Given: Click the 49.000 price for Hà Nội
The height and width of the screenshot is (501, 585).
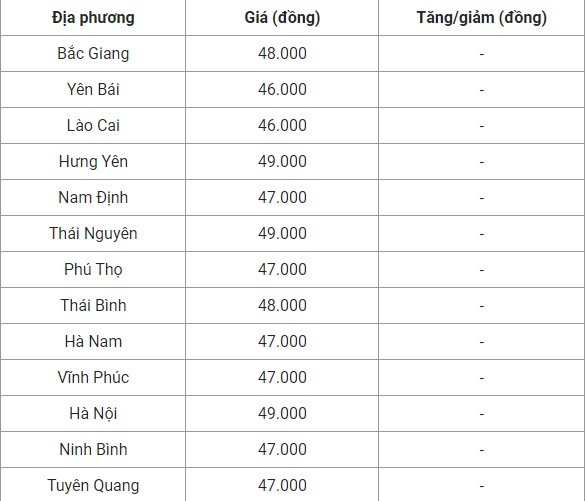Looking at the screenshot, I should (x=282, y=414).
